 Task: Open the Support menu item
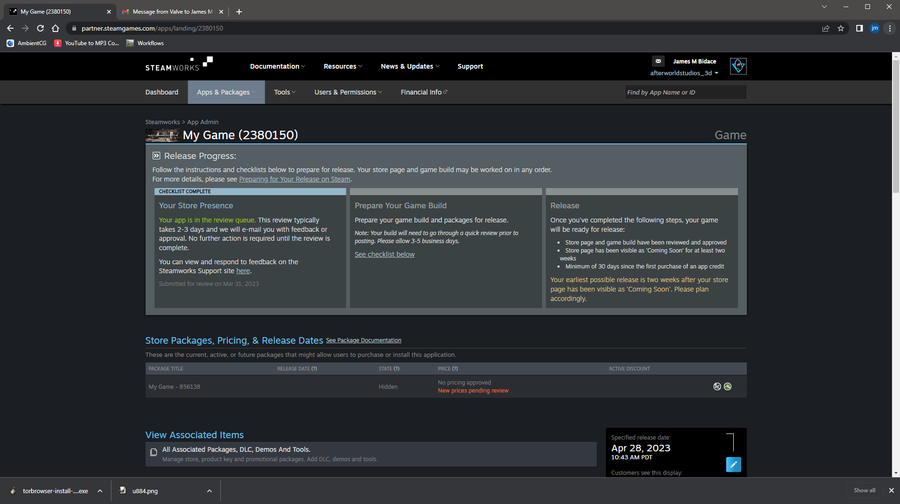pos(470,66)
